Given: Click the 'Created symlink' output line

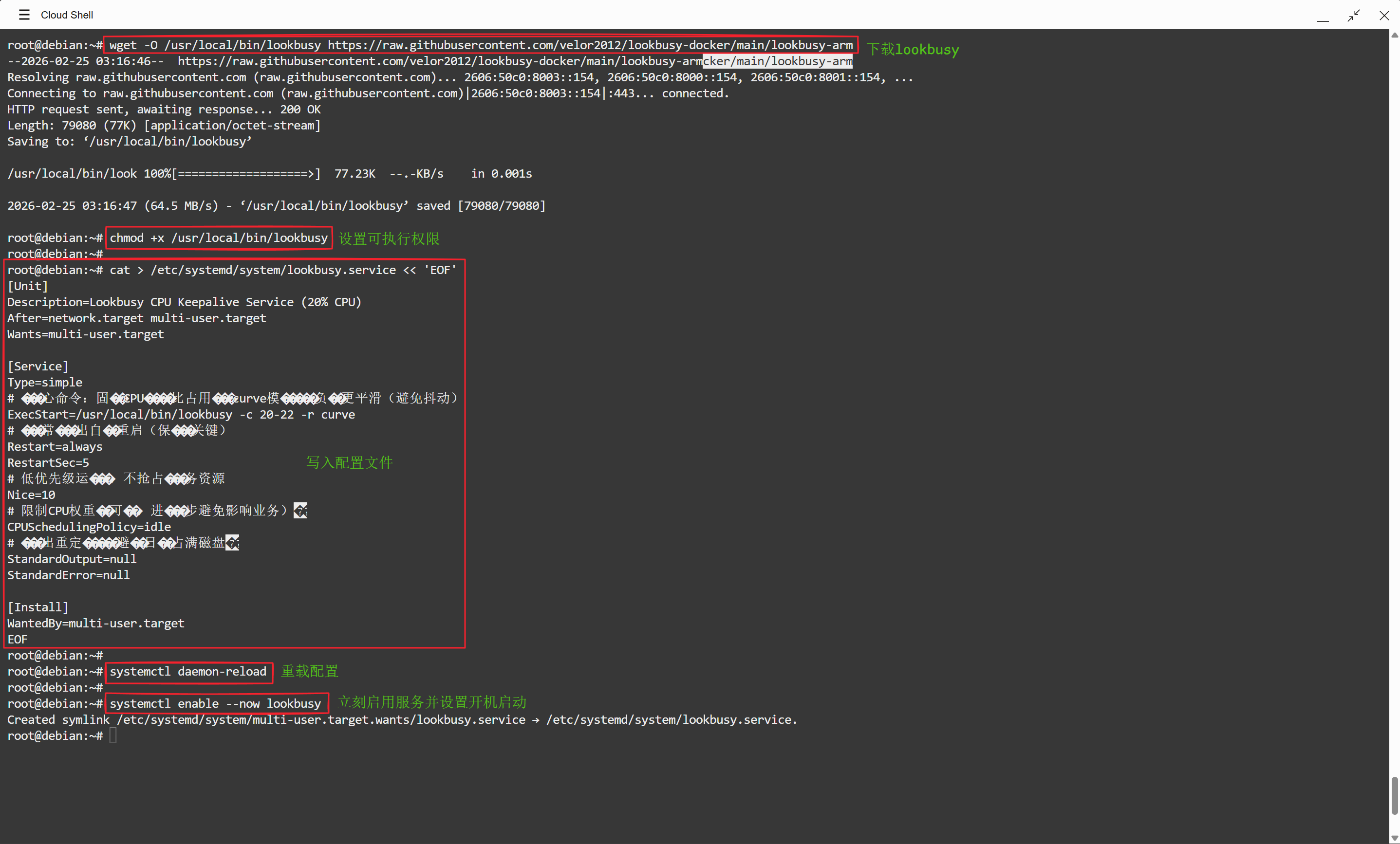Looking at the screenshot, I should click(x=402, y=719).
